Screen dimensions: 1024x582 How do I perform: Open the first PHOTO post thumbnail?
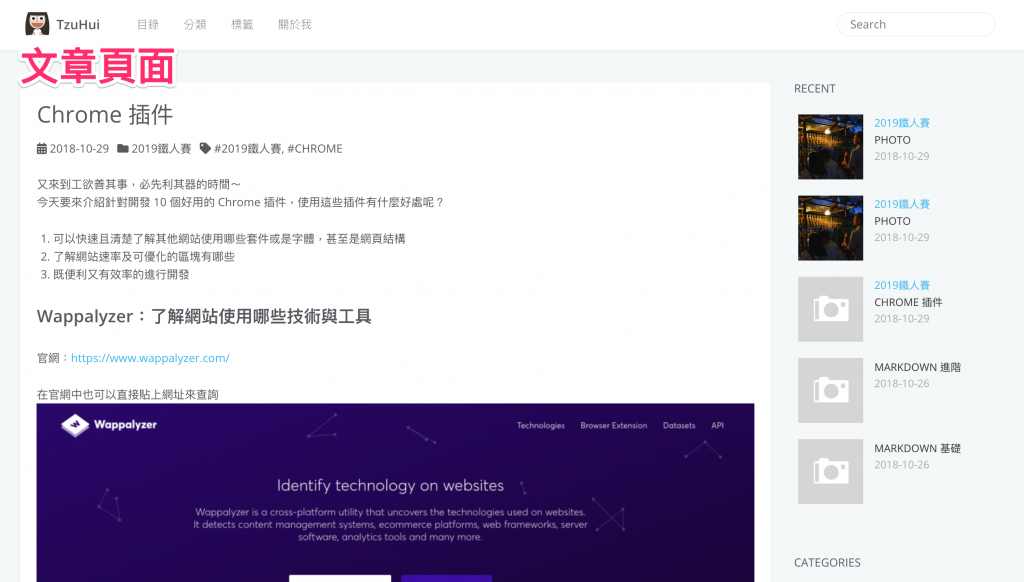(830, 147)
